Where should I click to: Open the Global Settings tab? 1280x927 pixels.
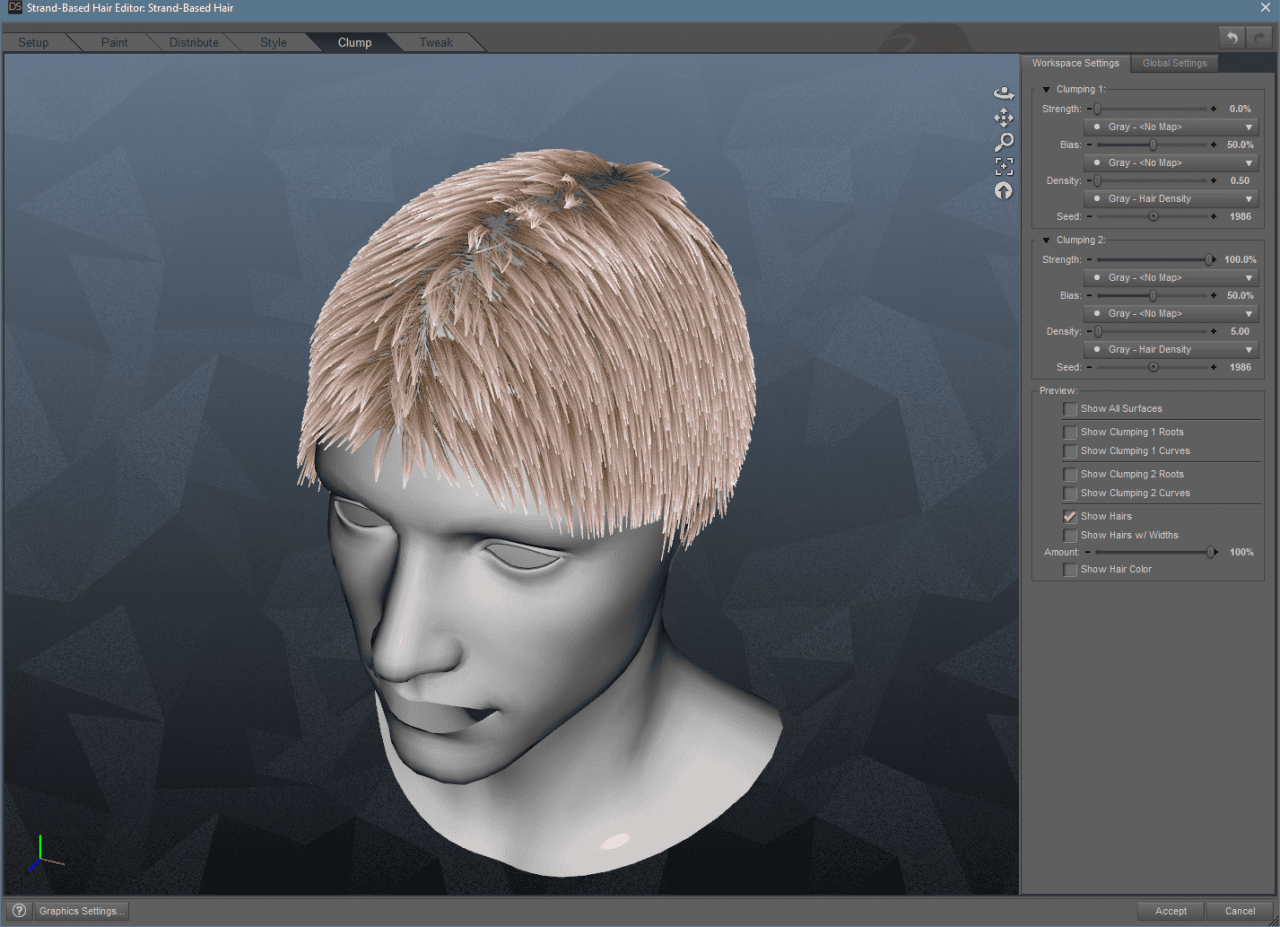pos(1174,62)
